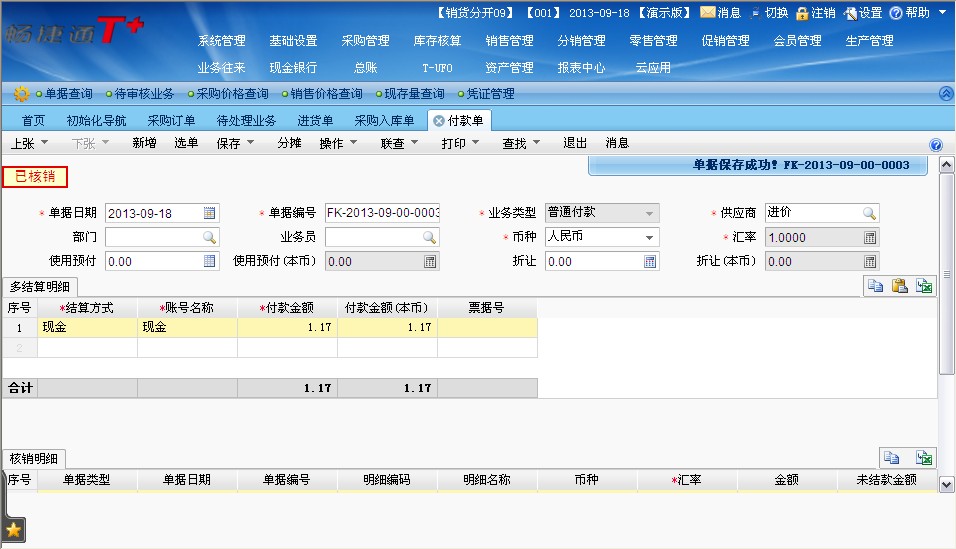The width and height of the screenshot is (956, 549).
Task: Export 多结算明细 grid to Excel
Action: click(x=924, y=285)
